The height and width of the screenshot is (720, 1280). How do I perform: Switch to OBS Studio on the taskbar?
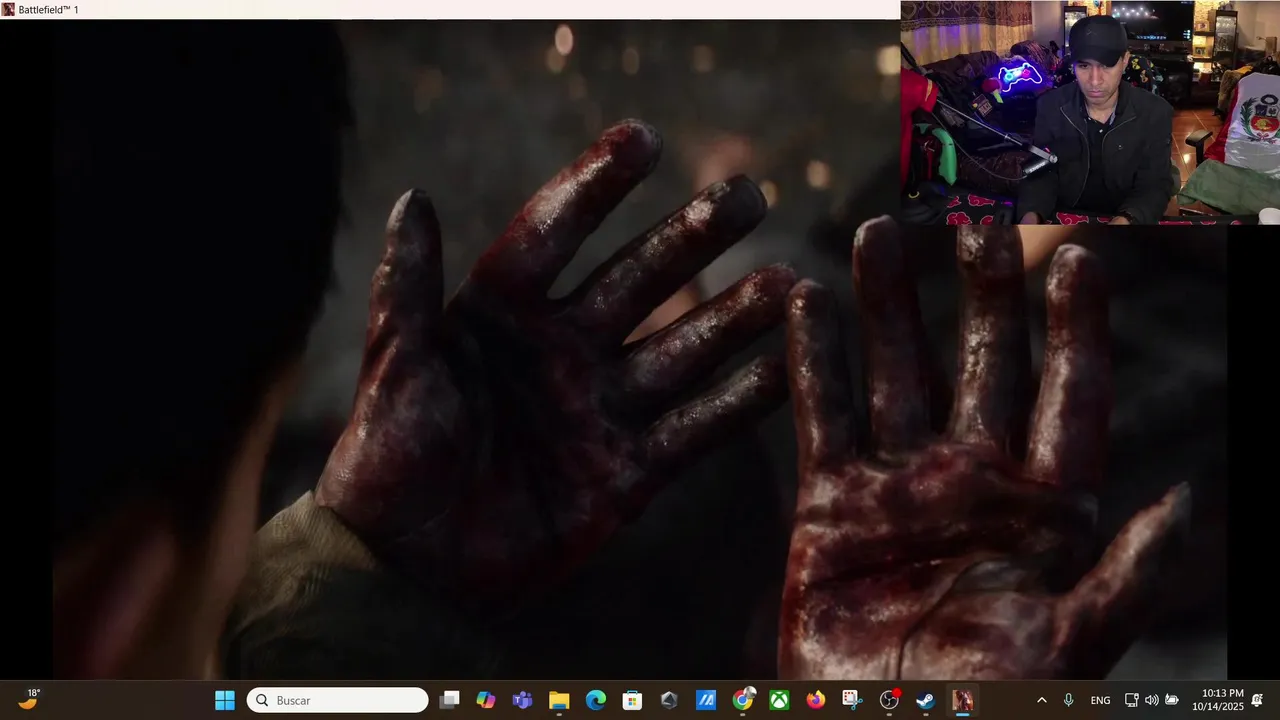(x=889, y=700)
